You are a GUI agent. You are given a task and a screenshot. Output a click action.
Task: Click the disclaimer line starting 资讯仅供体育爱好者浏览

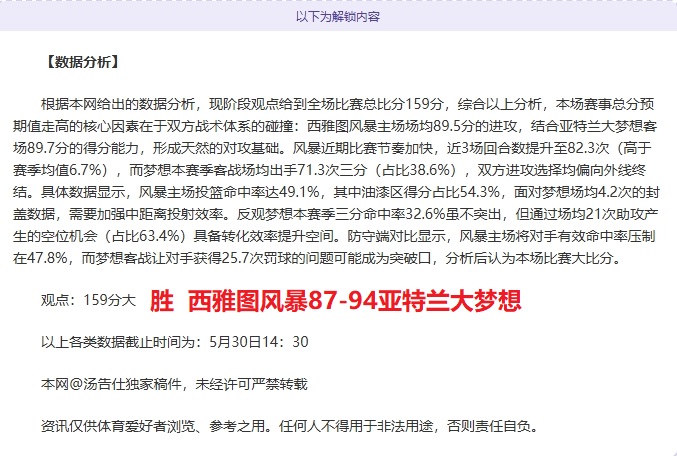290,426
